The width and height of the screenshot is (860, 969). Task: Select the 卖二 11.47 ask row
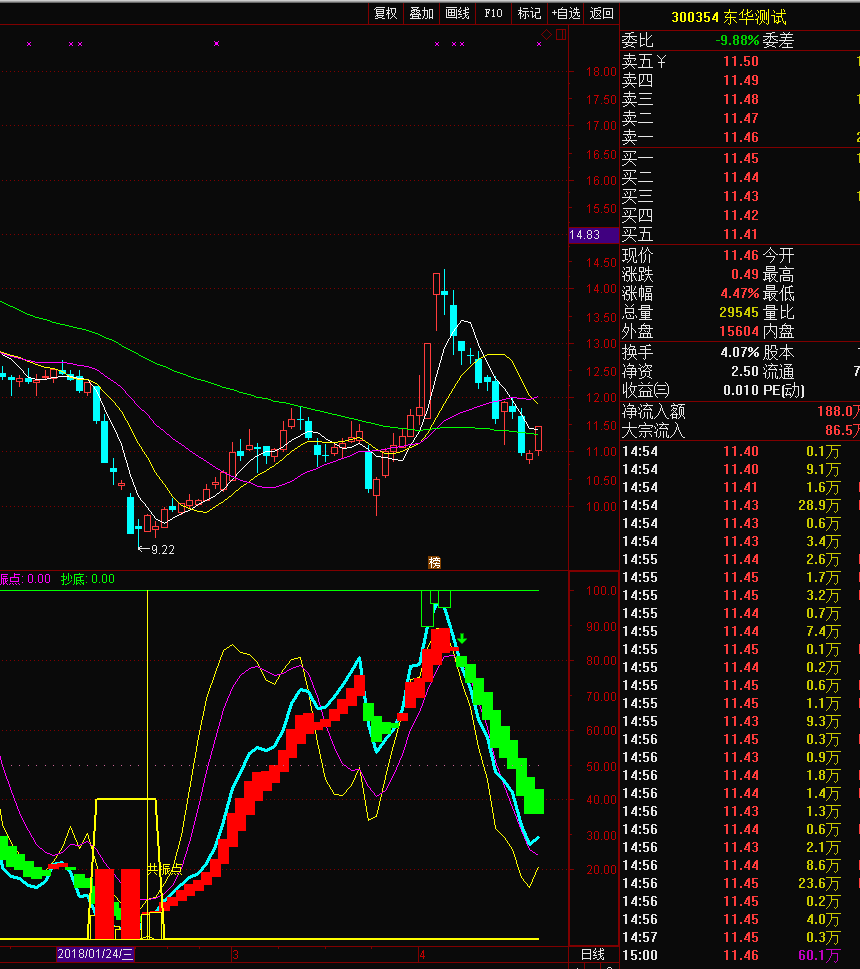pyautogui.click(x=740, y=118)
